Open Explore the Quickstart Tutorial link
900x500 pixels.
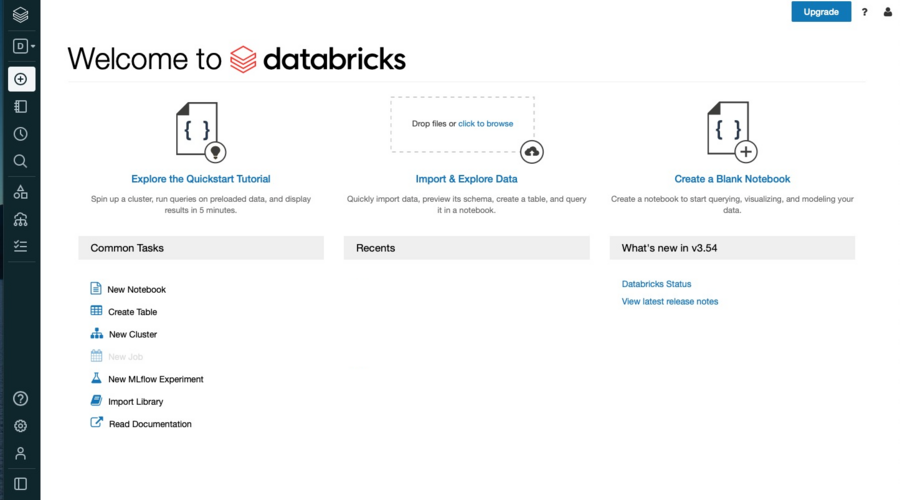coord(201,179)
